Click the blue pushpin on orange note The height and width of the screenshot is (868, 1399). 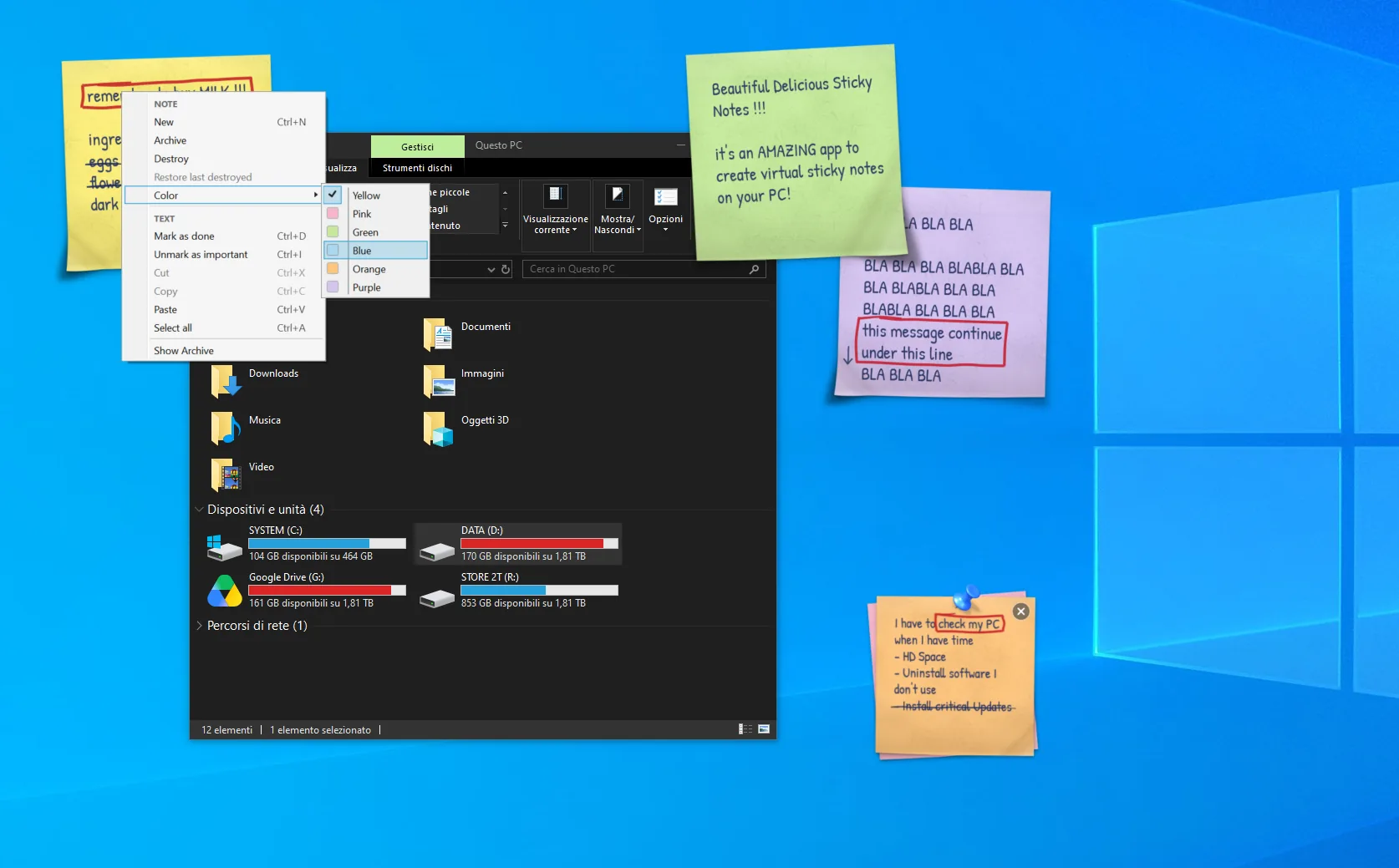[x=966, y=596]
